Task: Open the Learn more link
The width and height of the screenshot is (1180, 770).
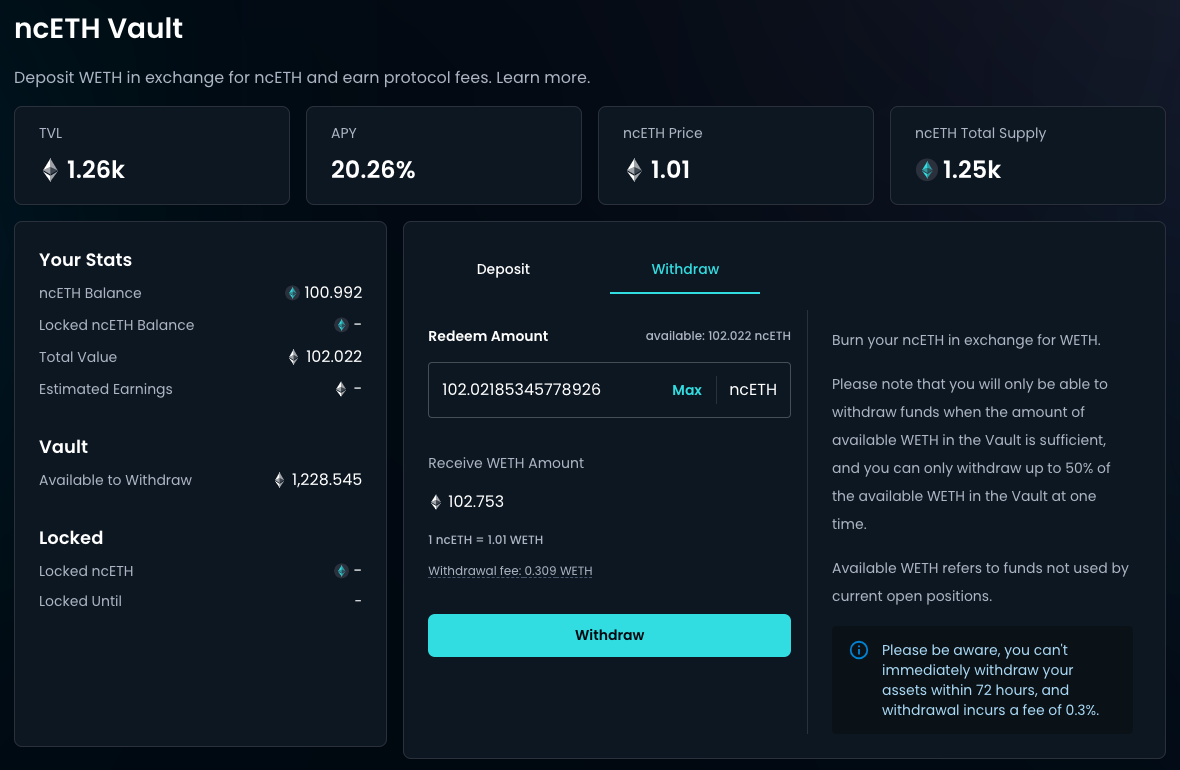Action: coord(542,77)
